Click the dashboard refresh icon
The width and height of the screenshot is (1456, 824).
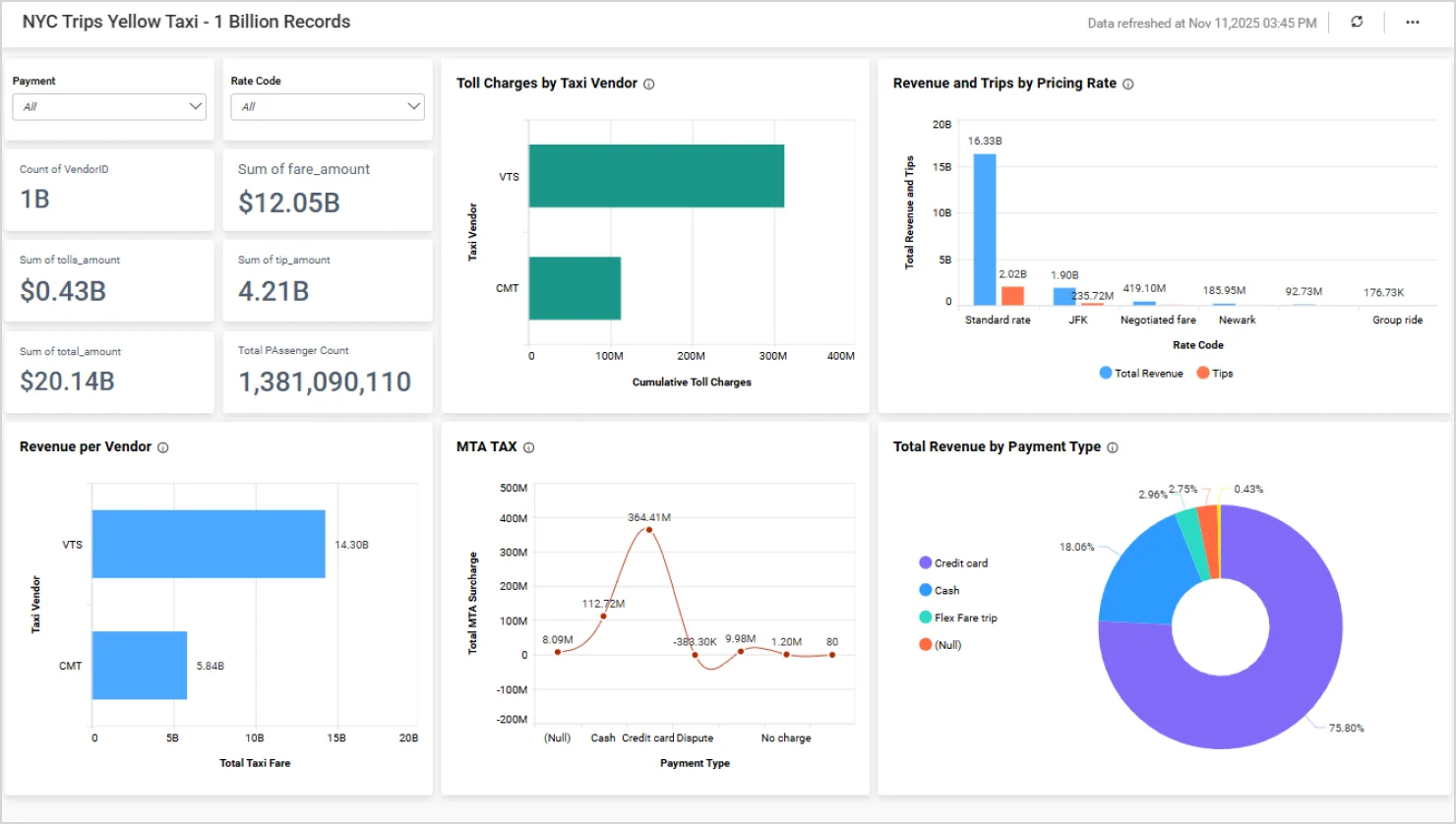coord(1357,22)
